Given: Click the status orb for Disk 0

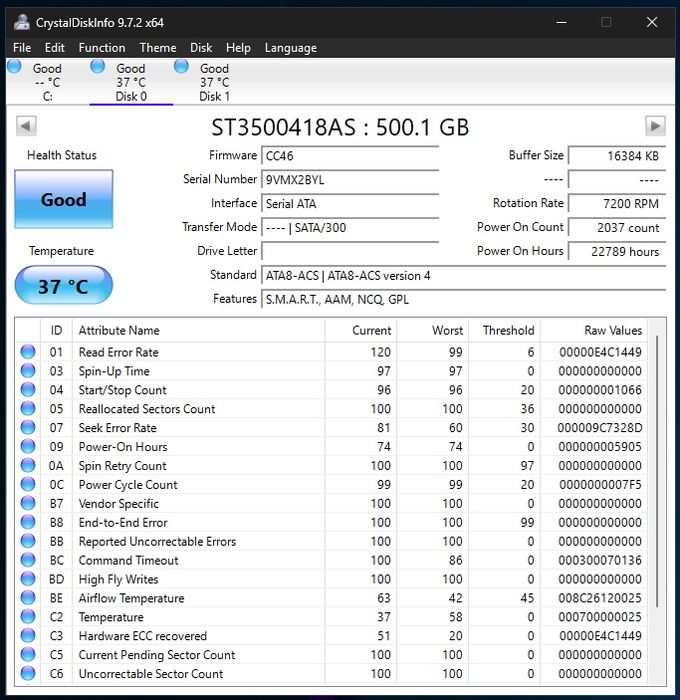Looking at the screenshot, I should coord(98,67).
